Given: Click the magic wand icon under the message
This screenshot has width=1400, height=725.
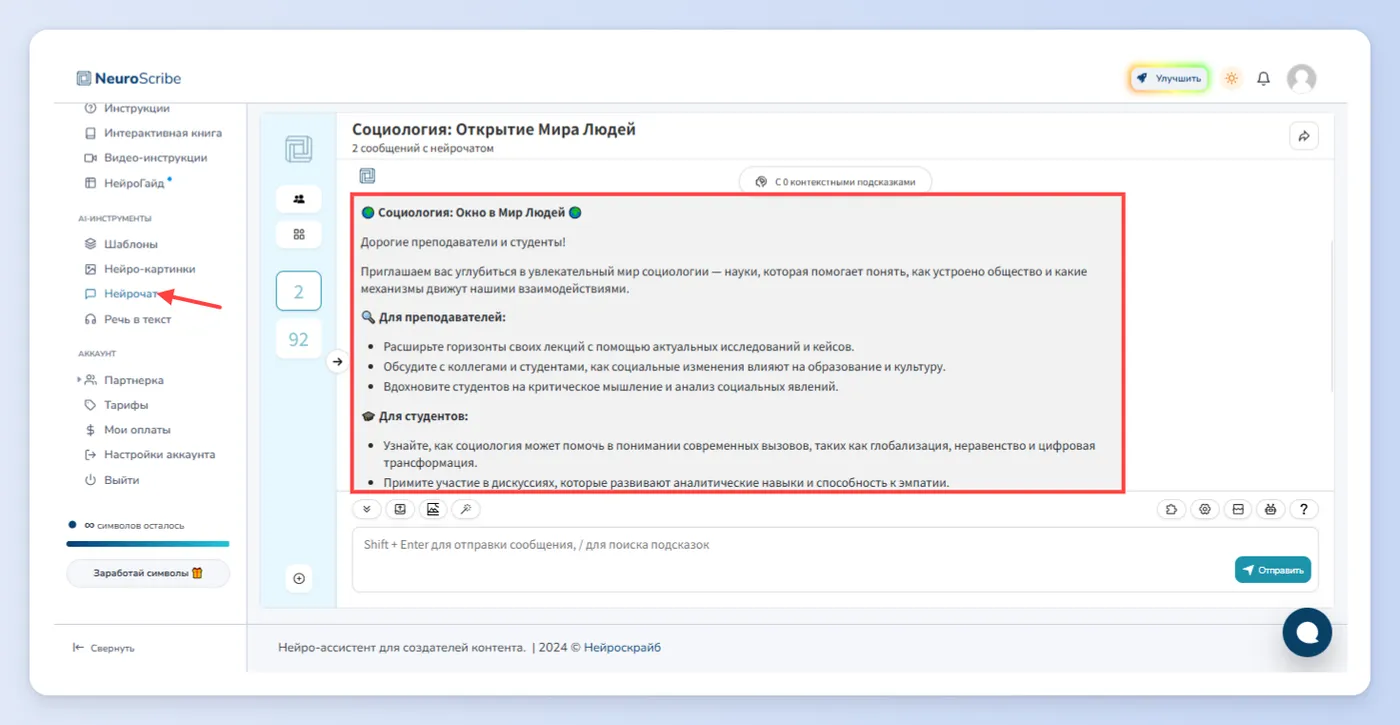Looking at the screenshot, I should click(x=466, y=509).
